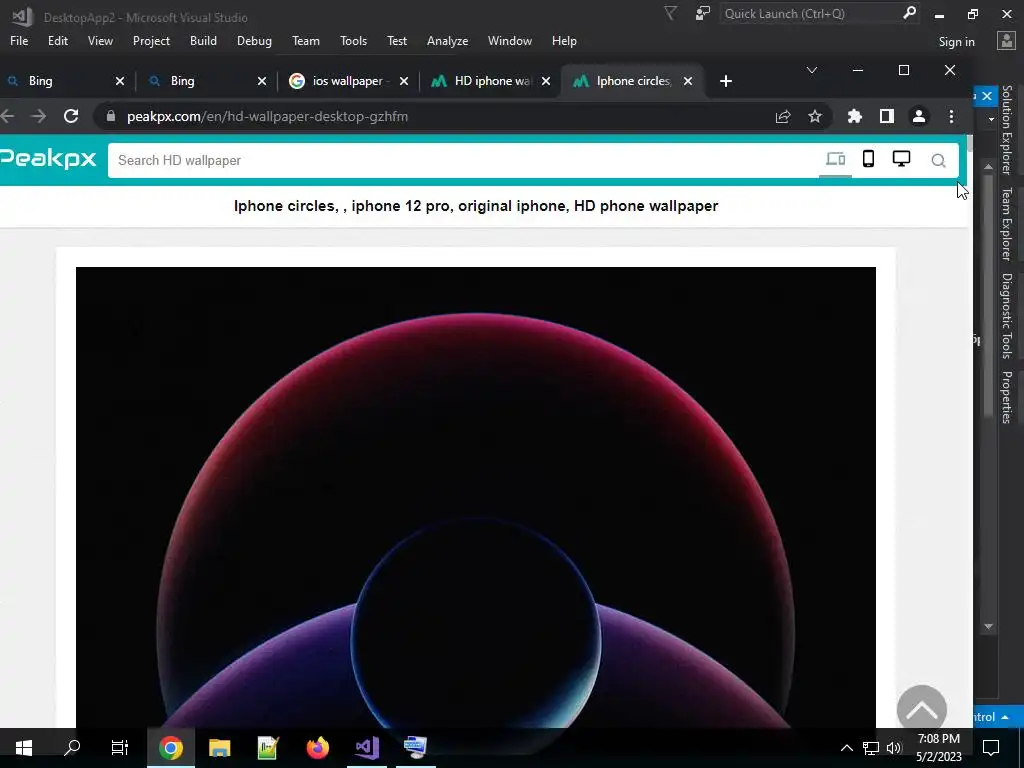Click the notifications filter flag icon

[670, 13]
